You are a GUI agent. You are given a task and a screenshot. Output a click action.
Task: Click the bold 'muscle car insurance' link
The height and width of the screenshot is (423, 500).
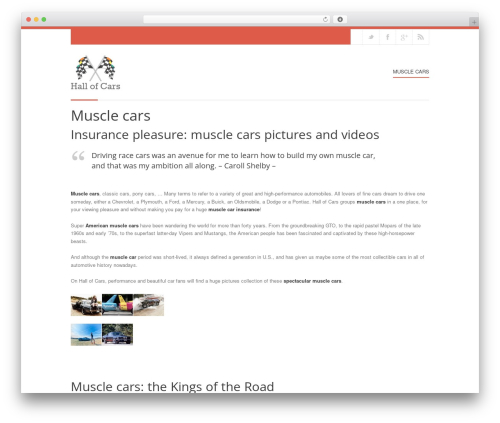(234, 210)
